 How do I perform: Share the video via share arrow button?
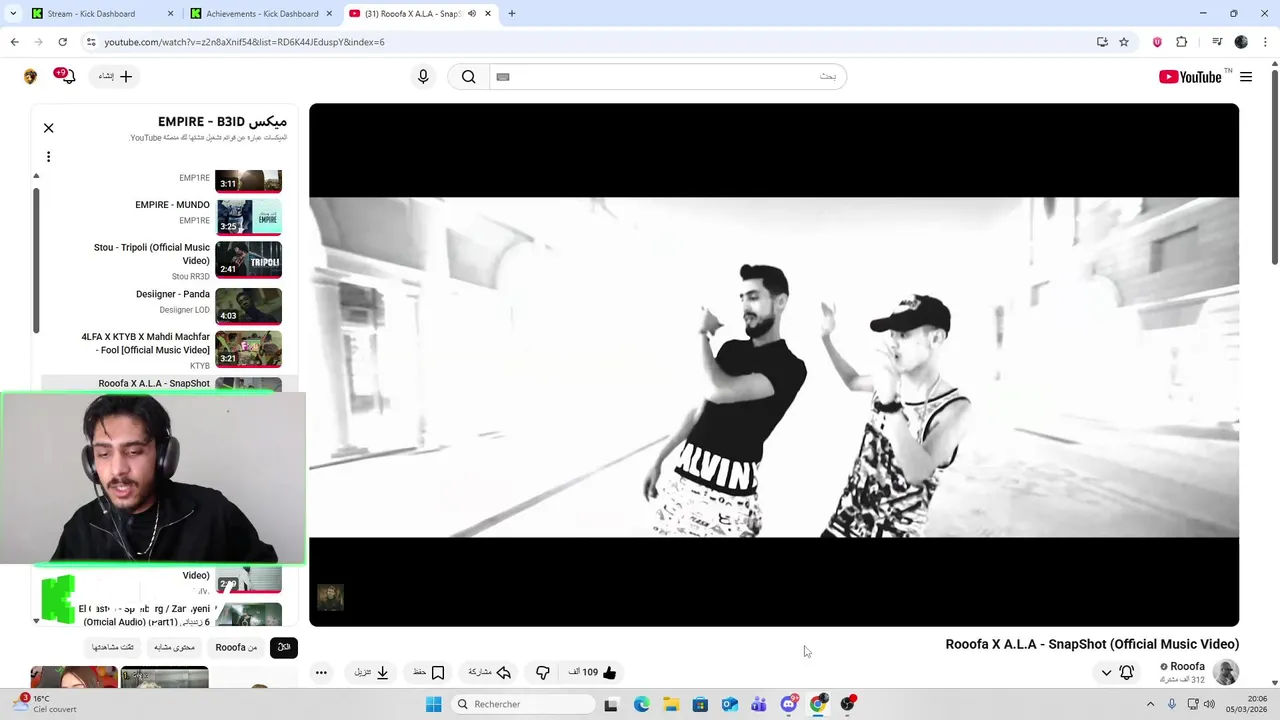(491, 672)
